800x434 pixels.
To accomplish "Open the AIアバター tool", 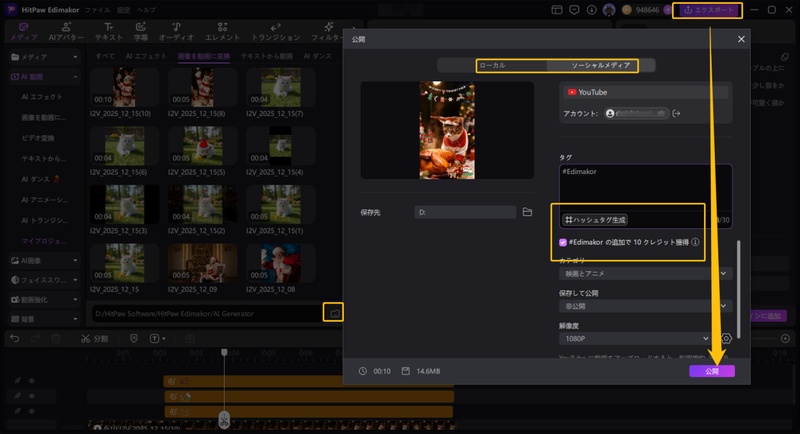I will pos(66,32).
